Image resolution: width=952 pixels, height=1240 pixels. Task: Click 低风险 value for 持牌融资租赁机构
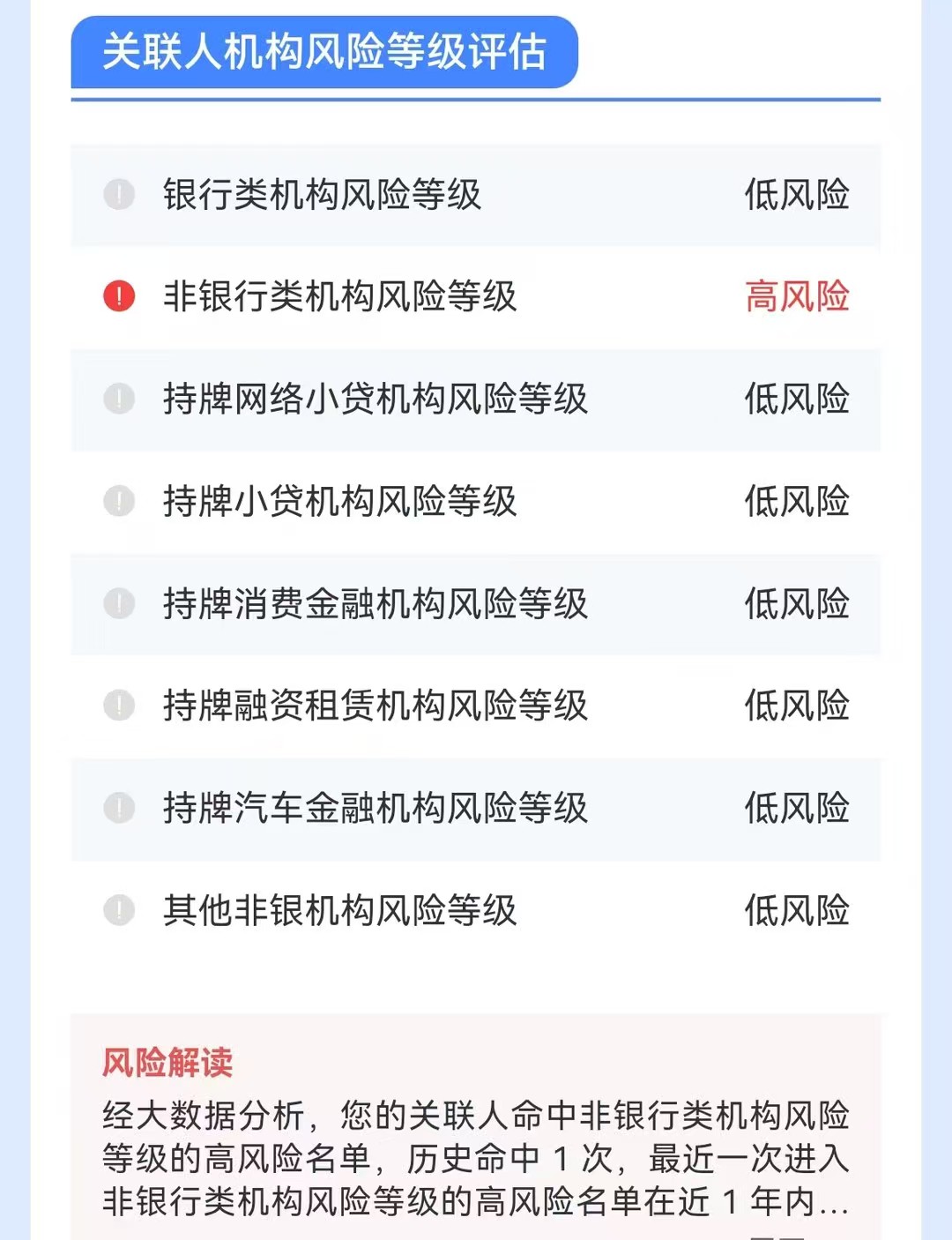pyautogui.click(x=797, y=706)
